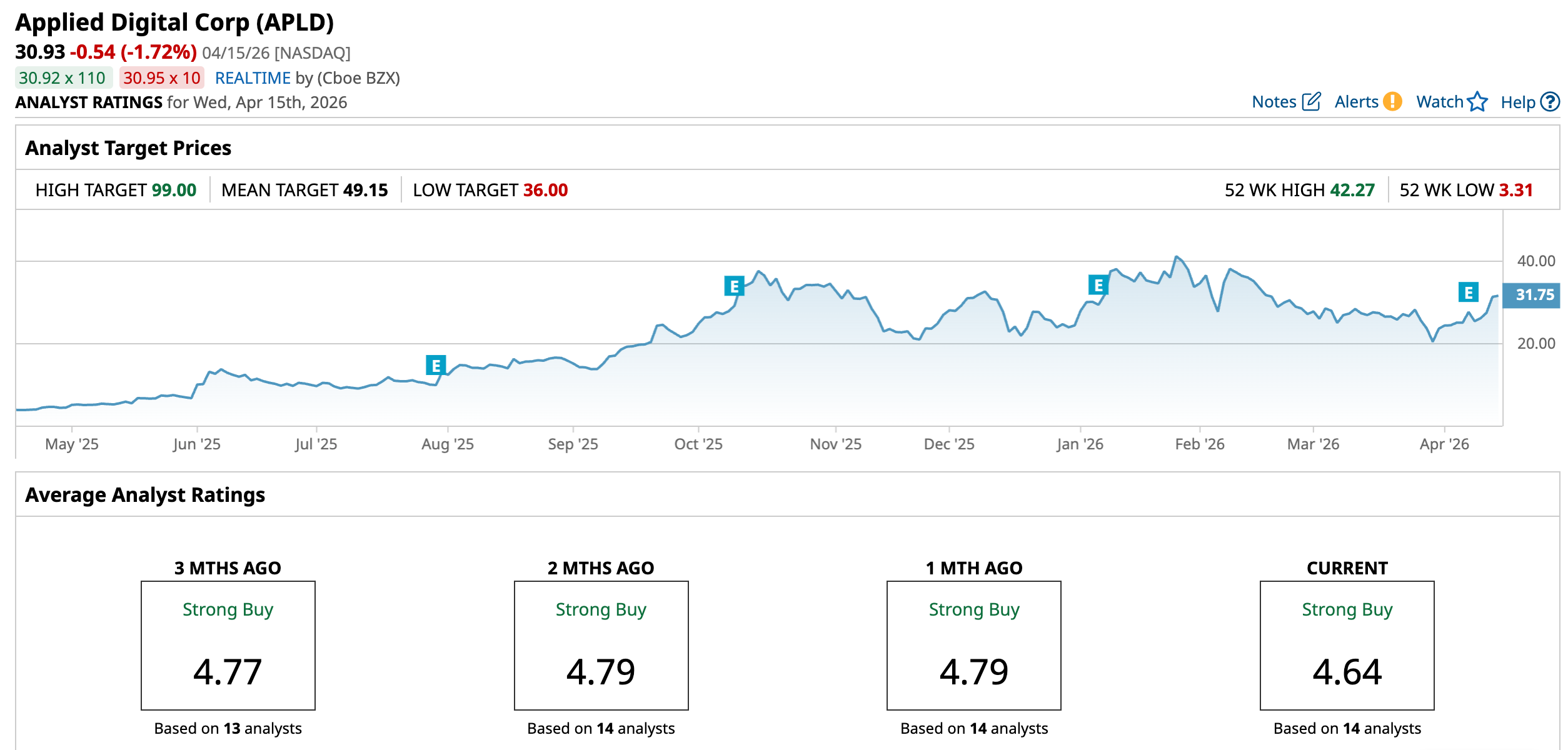Viewport: 1568px width, 750px height.
Task: Open the Alerts link
Action: [1356, 102]
